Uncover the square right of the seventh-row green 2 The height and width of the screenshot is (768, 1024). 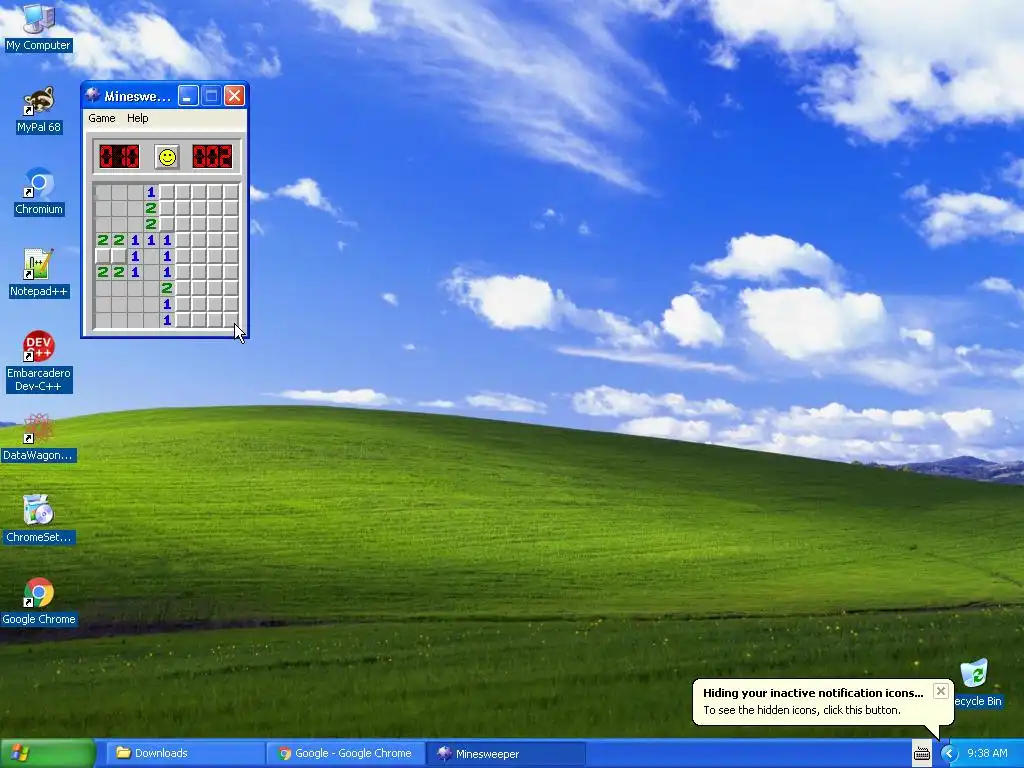click(184, 288)
